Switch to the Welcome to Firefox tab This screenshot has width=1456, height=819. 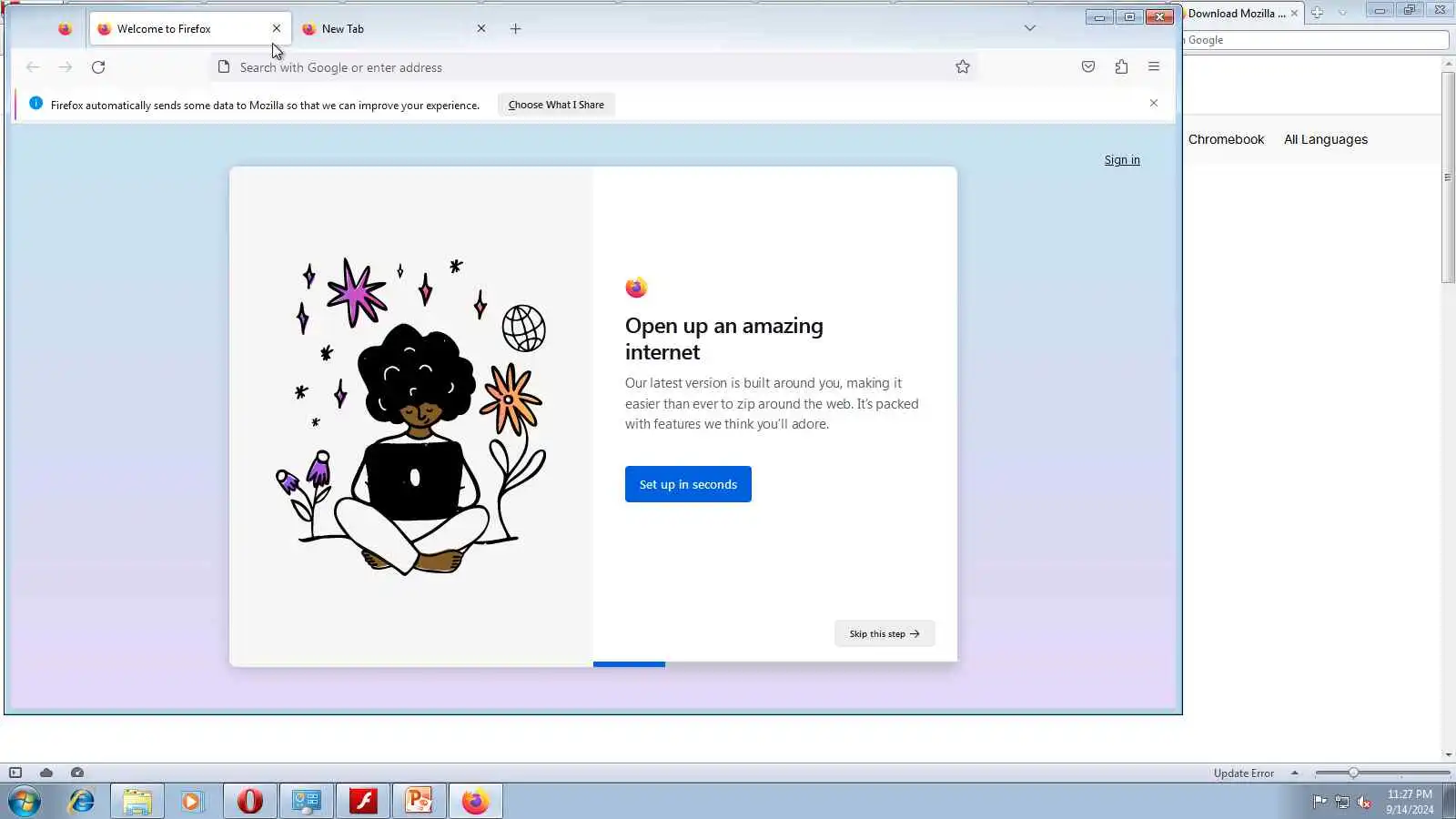pyautogui.click(x=190, y=29)
